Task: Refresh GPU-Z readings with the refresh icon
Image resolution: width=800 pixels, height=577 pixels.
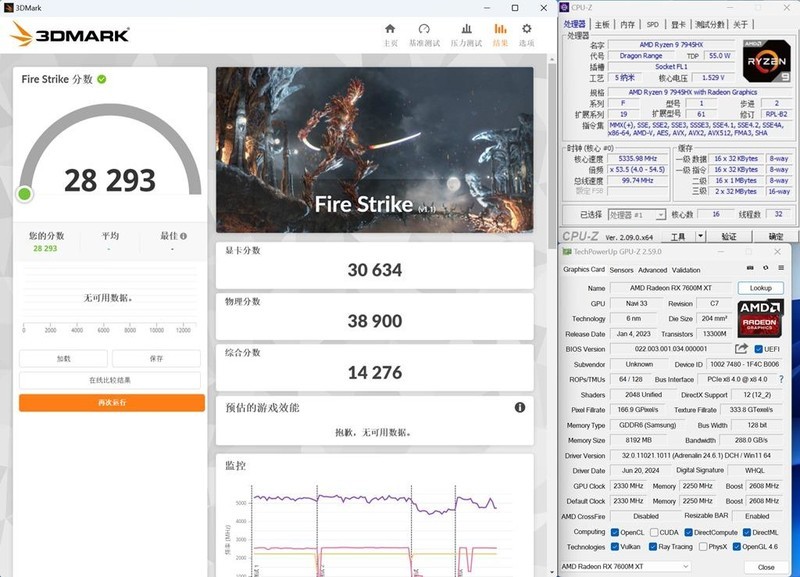Action: click(765, 269)
